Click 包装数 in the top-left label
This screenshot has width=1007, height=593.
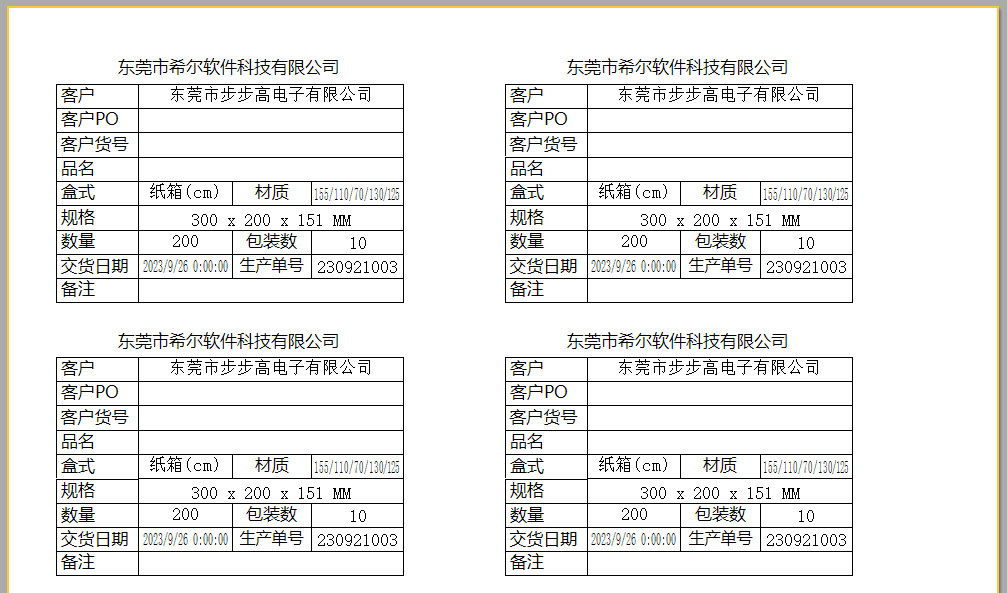272,242
